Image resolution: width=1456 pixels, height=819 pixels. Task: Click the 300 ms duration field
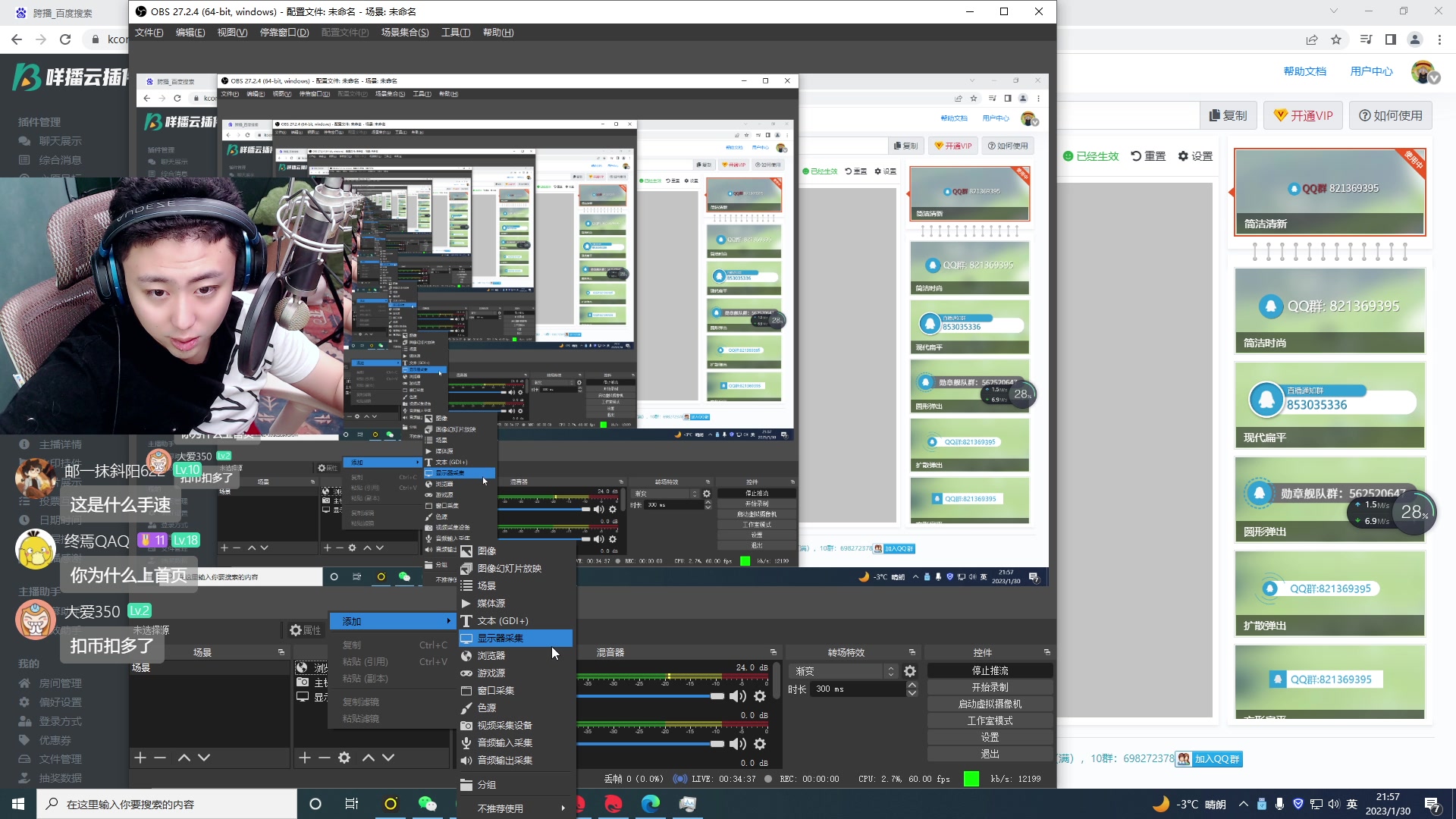click(x=857, y=689)
